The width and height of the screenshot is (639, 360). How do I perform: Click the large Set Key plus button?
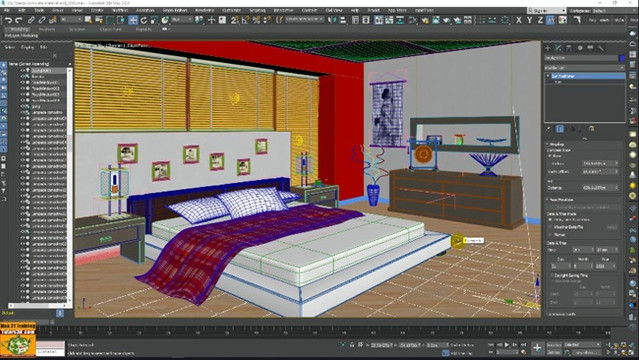click(x=538, y=348)
